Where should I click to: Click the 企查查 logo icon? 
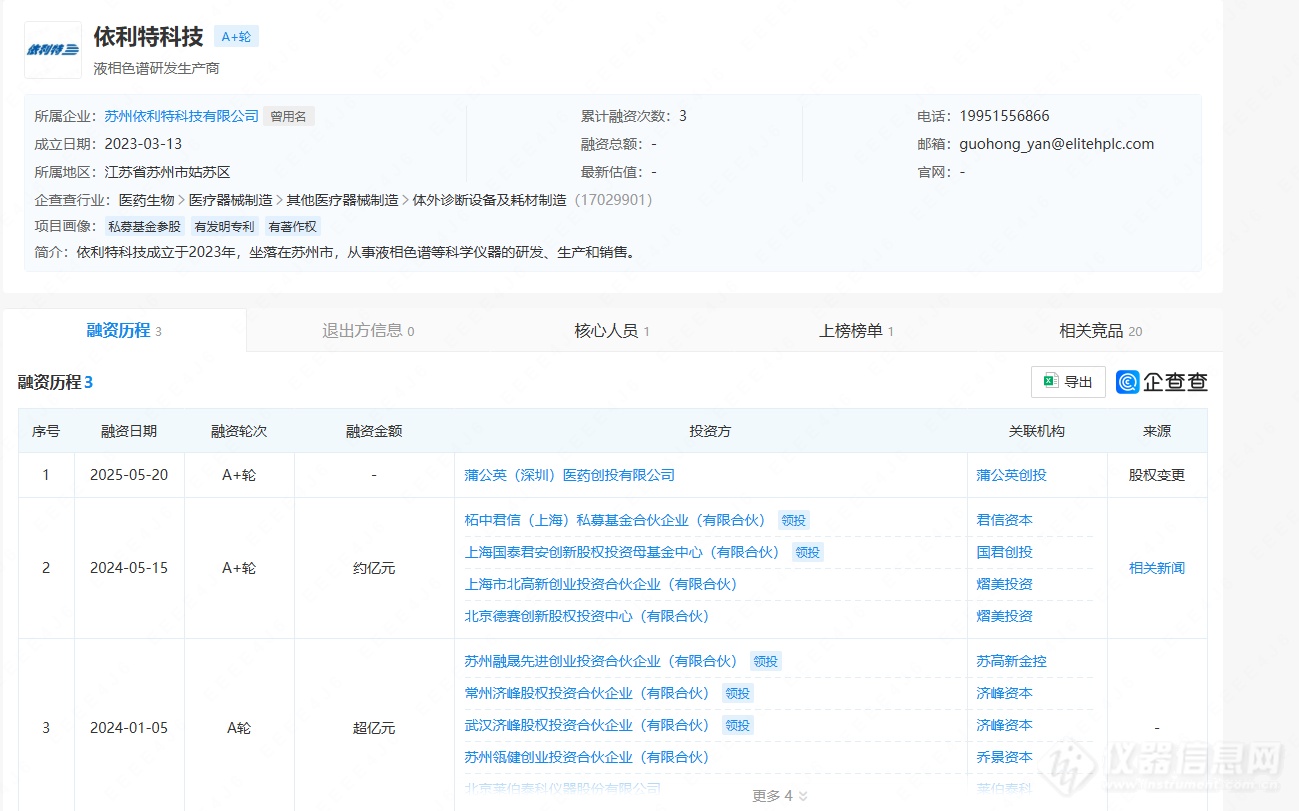pyautogui.click(x=1162, y=382)
